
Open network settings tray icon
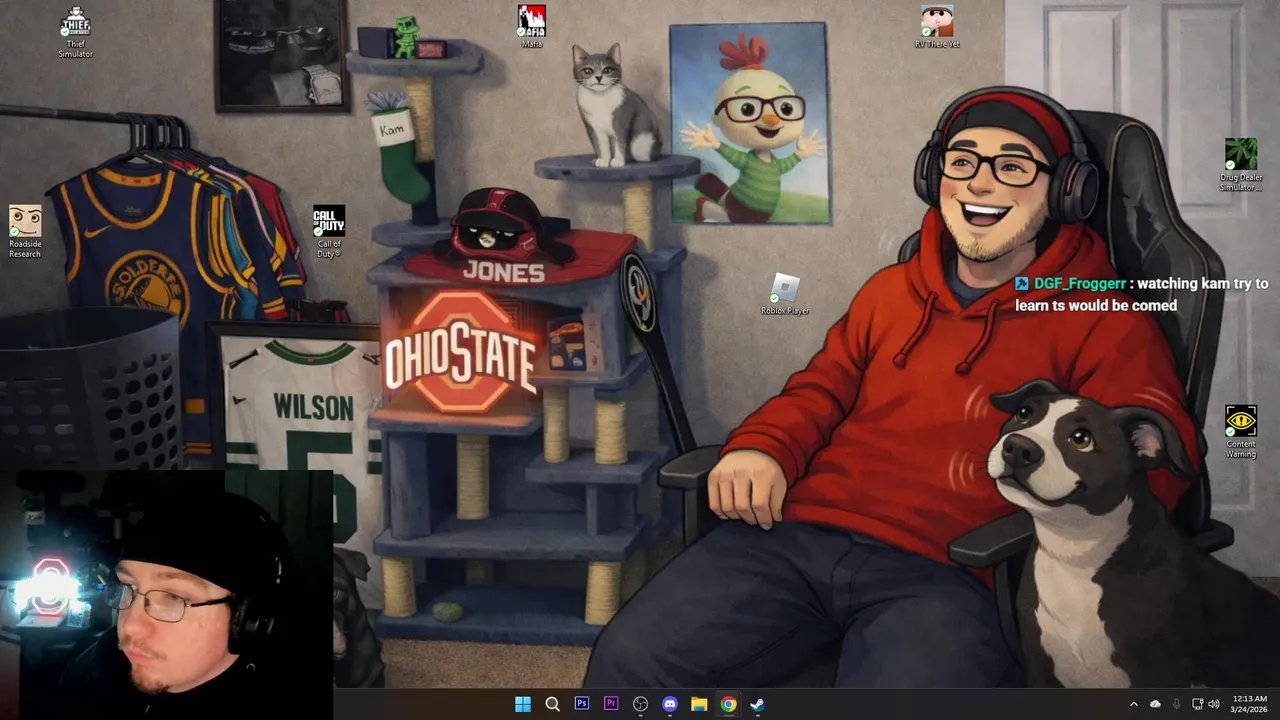[x=1197, y=704]
